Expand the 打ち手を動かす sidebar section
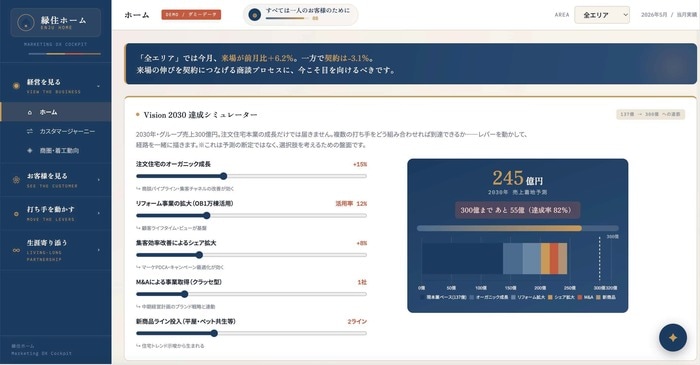This screenshot has height=365, width=700. click(x=99, y=213)
